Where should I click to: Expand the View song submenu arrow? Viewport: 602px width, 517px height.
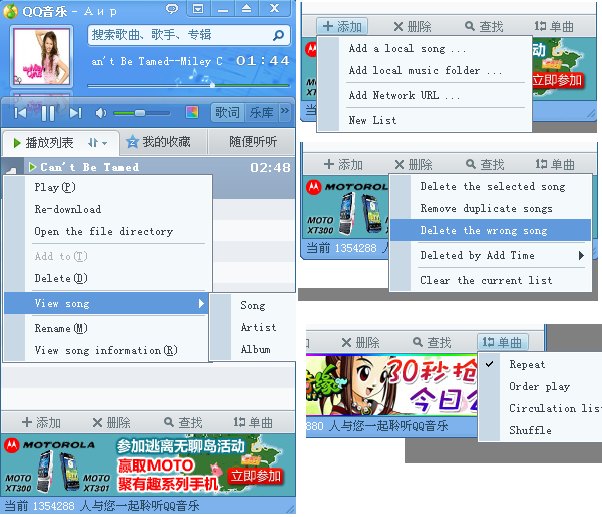pos(201,304)
